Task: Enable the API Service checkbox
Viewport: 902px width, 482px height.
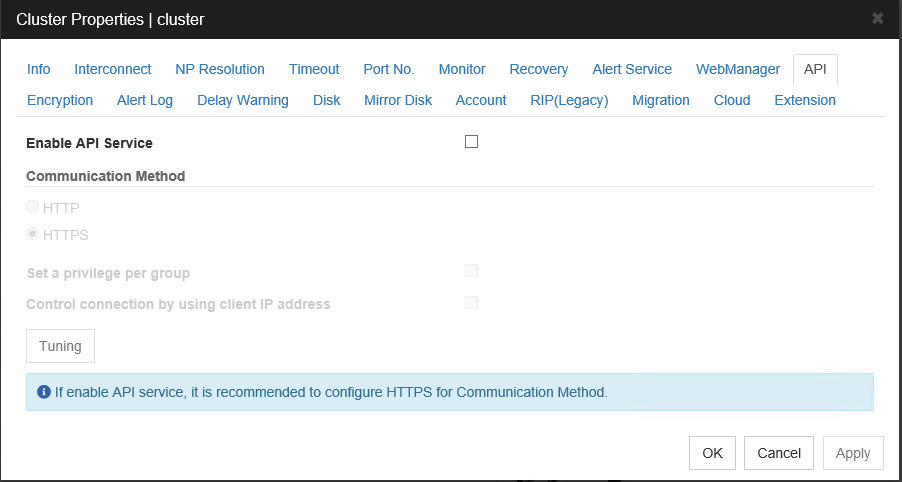Action: click(471, 142)
